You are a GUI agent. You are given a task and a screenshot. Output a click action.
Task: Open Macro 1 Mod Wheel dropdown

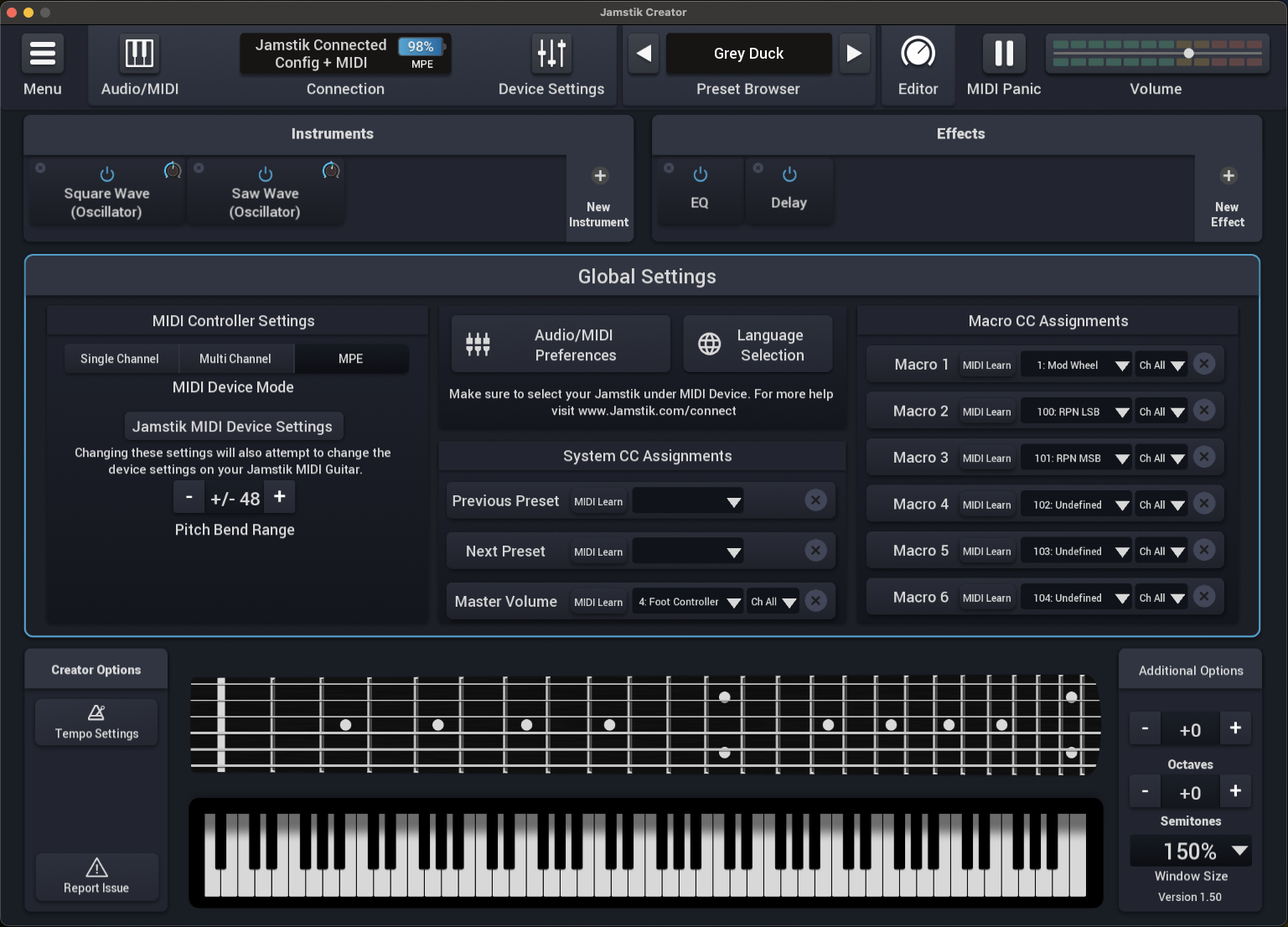(1077, 365)
